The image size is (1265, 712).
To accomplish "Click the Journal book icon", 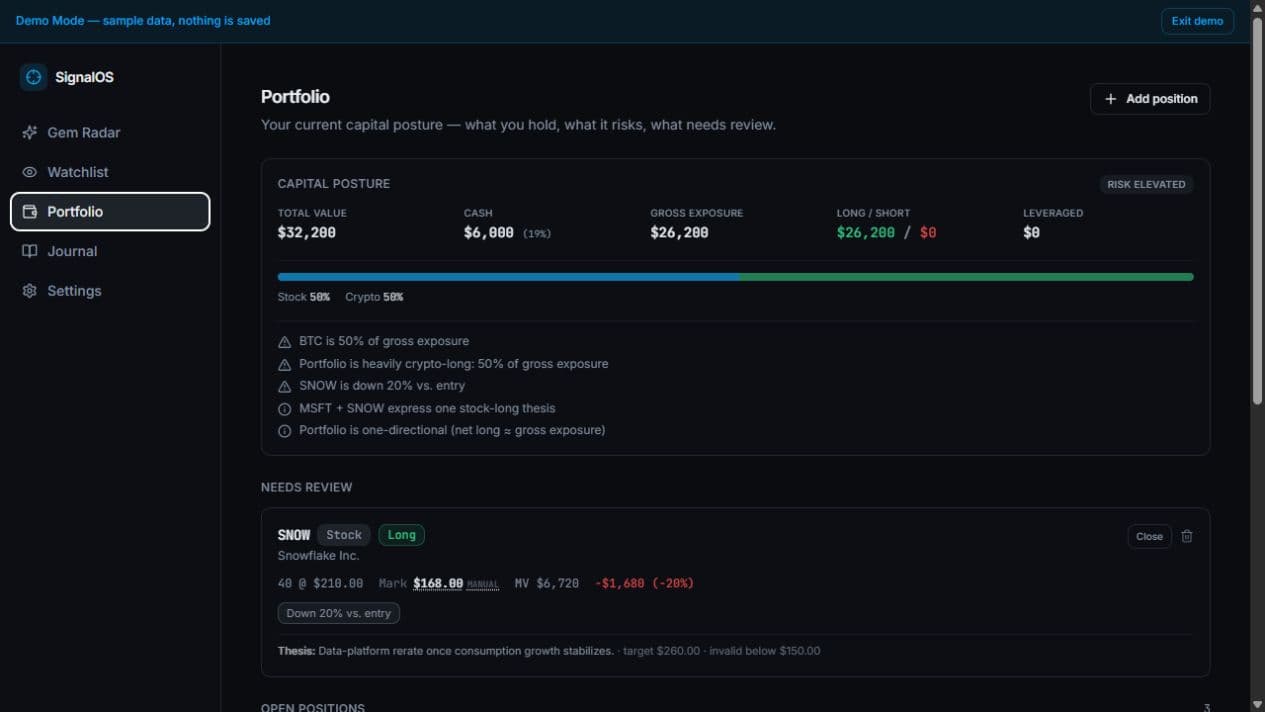I will click(x=29, y=251).
